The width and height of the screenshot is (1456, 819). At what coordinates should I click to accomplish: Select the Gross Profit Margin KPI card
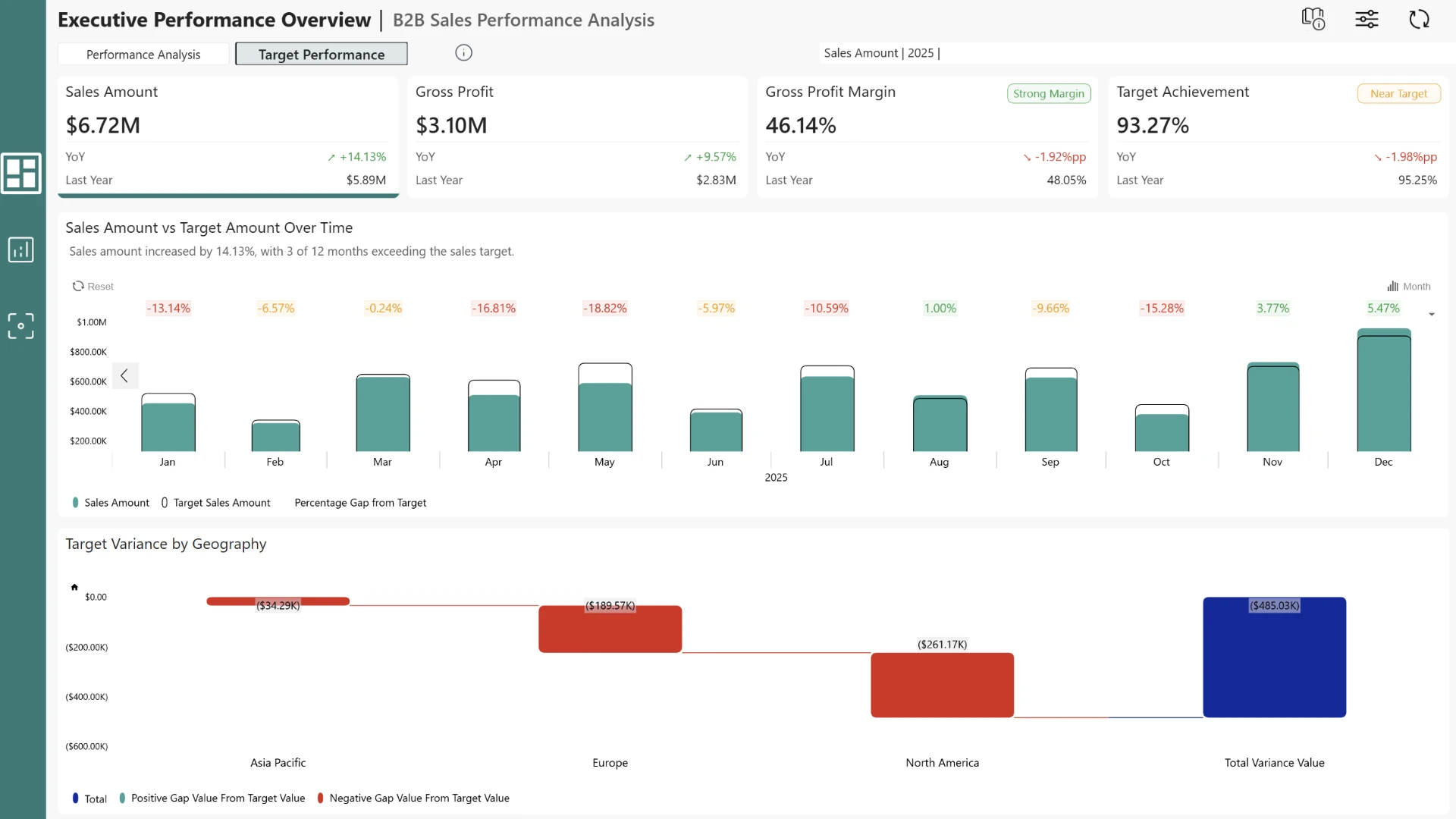(x=927, y=136)
